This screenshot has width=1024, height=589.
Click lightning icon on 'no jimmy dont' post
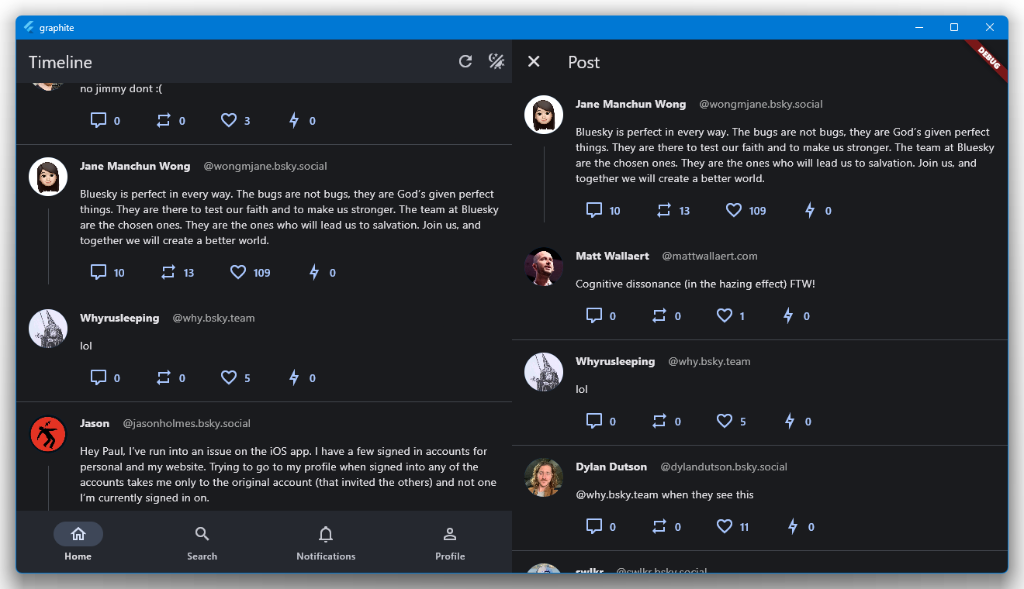click(294, 120)
